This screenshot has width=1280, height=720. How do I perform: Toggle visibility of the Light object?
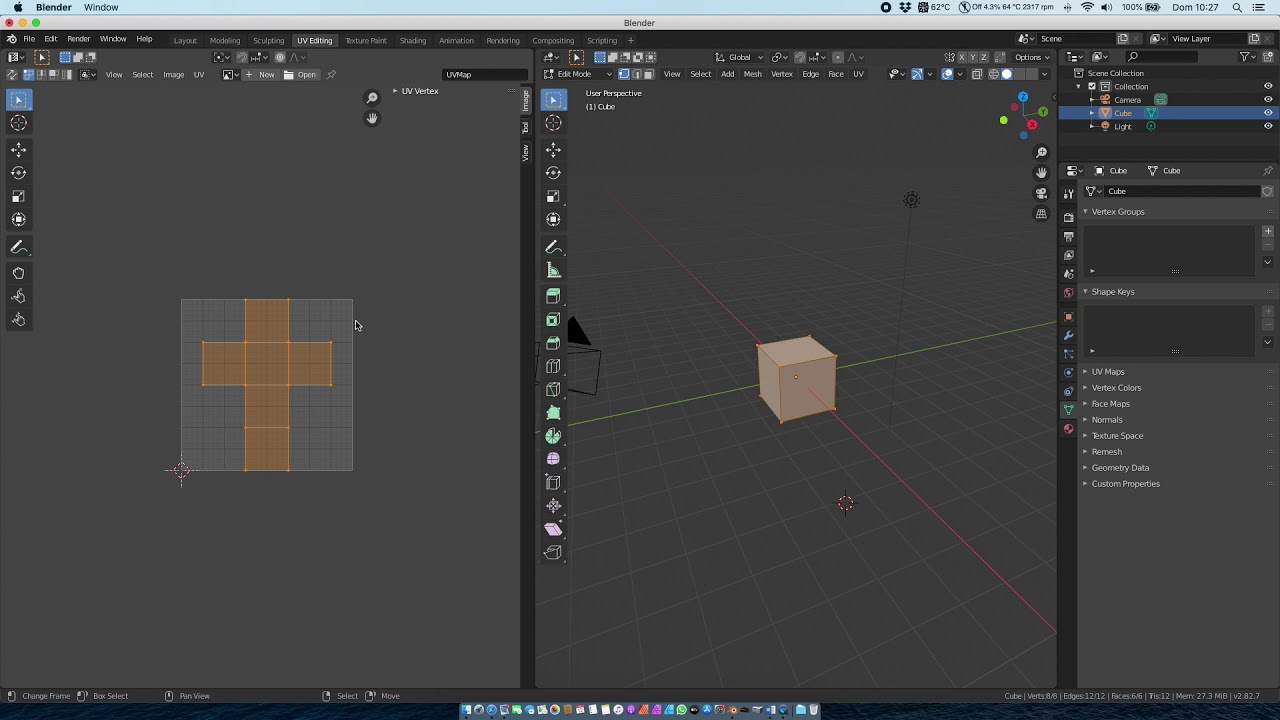tap(1268, 127)
